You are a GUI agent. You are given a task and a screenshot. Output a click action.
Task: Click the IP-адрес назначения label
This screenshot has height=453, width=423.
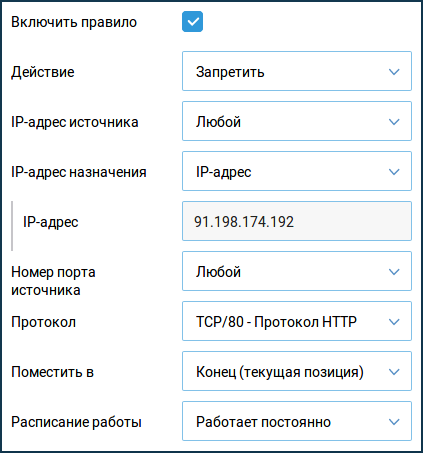click(x=79, y=172)
